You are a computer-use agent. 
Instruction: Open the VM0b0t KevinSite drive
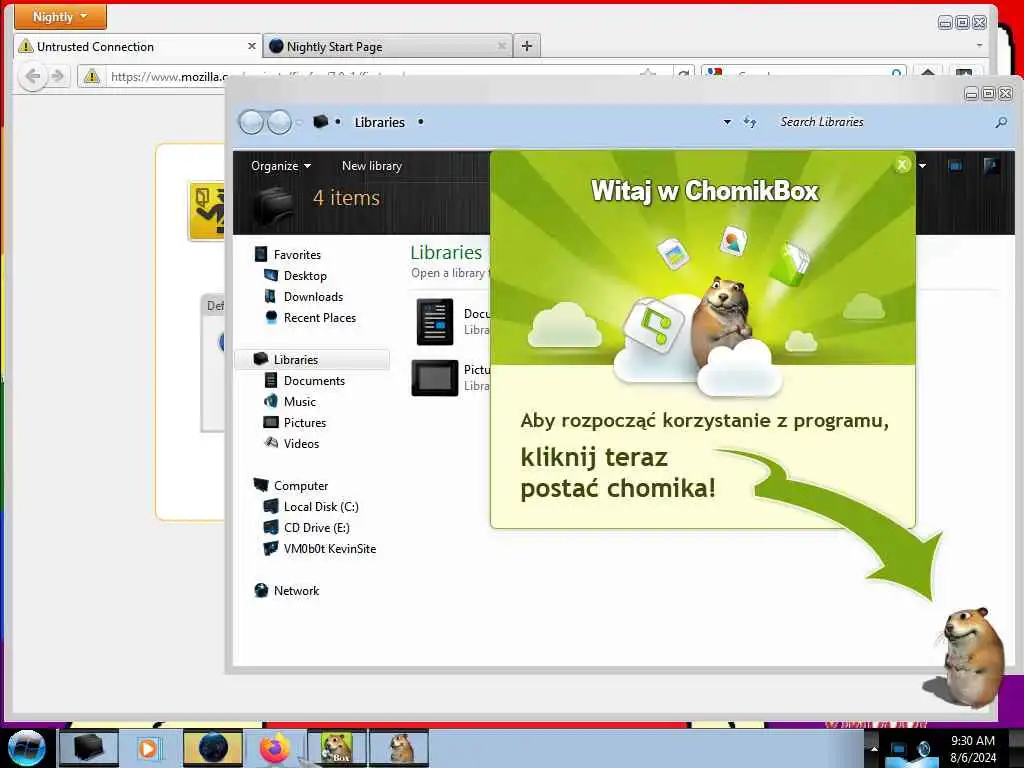point(319,549)
